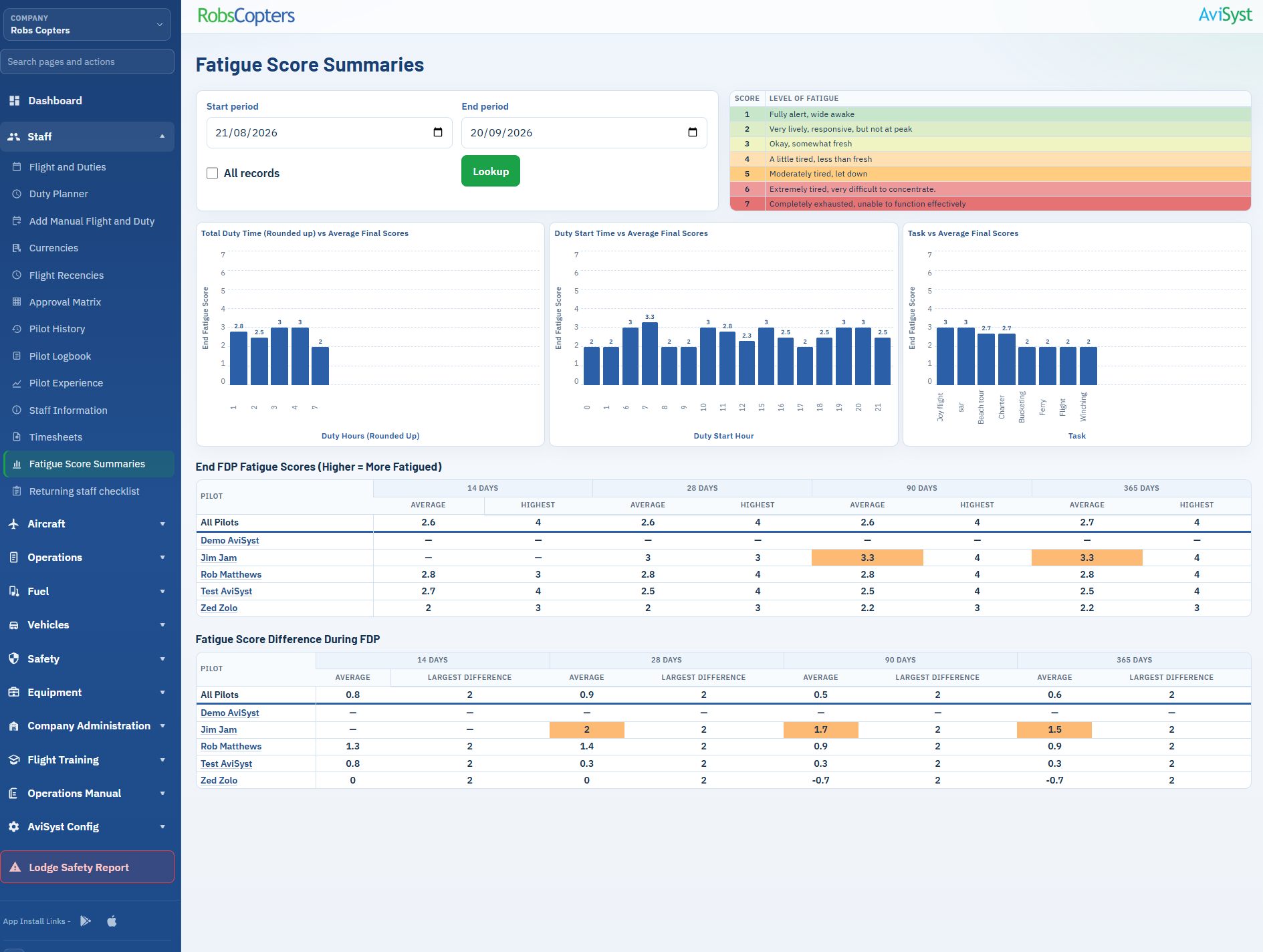The image size is (1263, 952).
Task: Expand the Safety sidebar section
Action: tap(87, 659)
